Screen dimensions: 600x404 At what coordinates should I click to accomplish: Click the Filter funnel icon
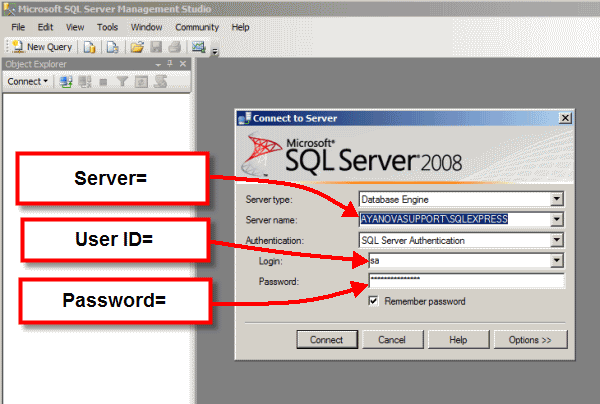pos(122,81)
